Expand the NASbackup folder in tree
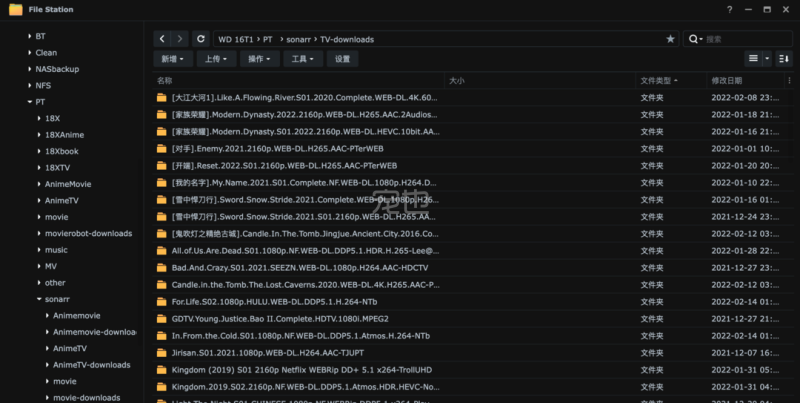 [27, 69]
